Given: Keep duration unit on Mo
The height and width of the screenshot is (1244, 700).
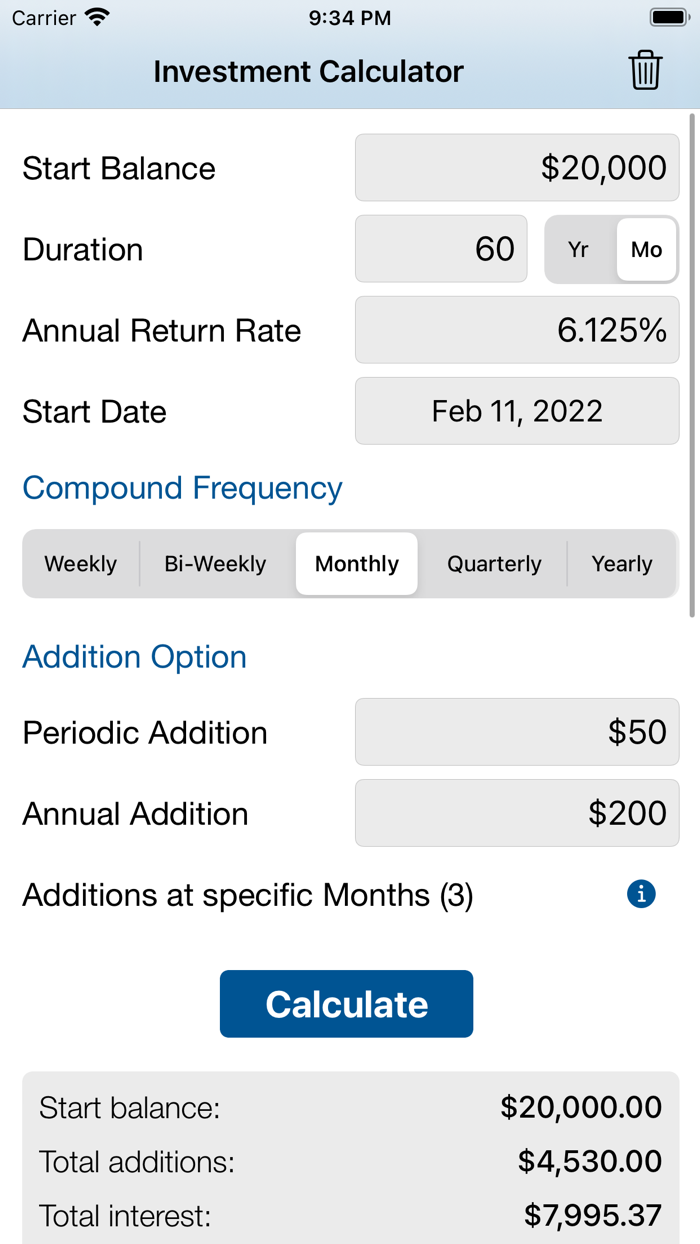Looking at the screenshot, I should click(645, 249).
